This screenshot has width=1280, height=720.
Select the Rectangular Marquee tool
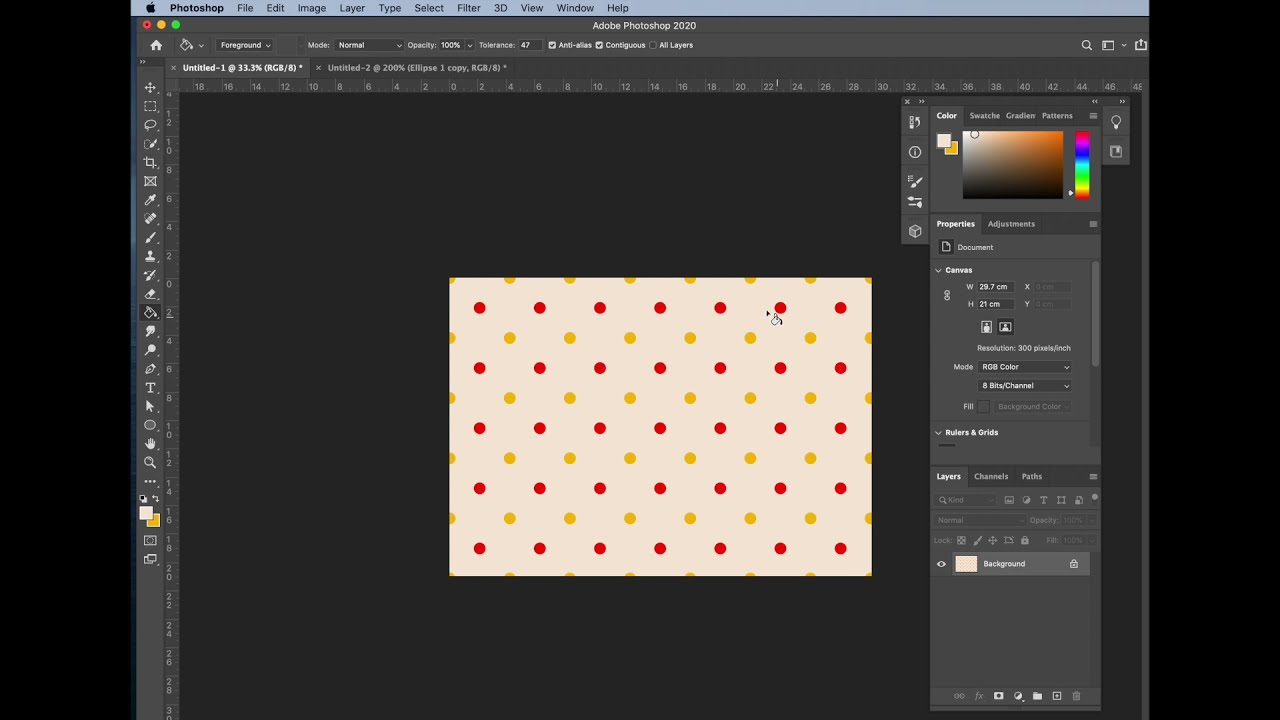tap(150, 106)
